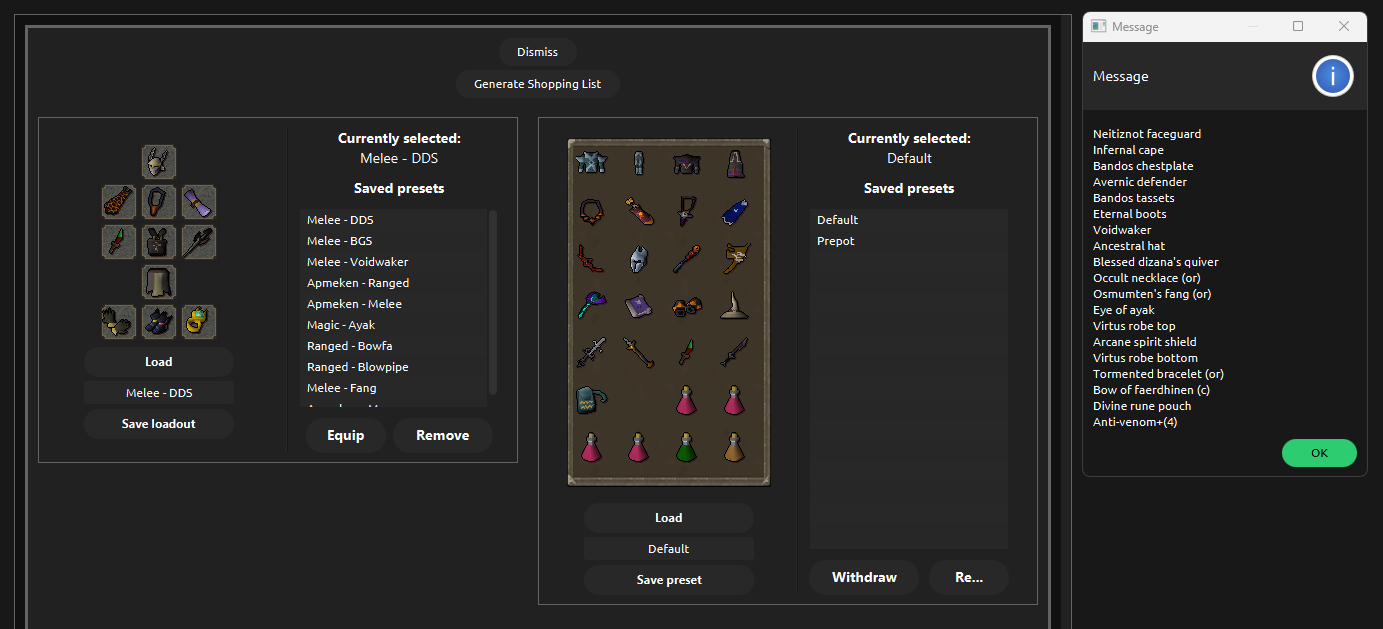The height and width of the screenshot is (629, 1383).
Task: Select the blue cape in the inventory
Action: [735, 211]
